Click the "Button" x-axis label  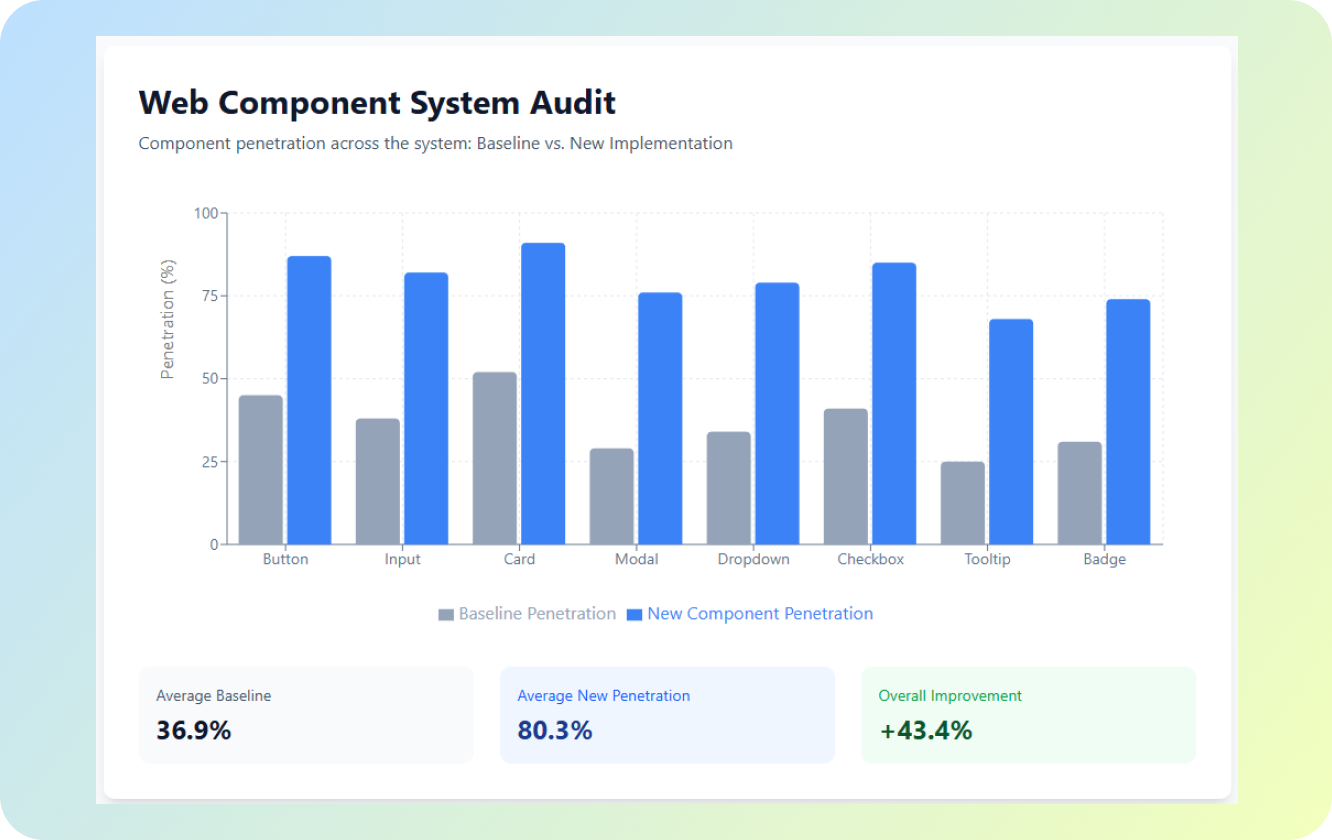pos(285,560)
